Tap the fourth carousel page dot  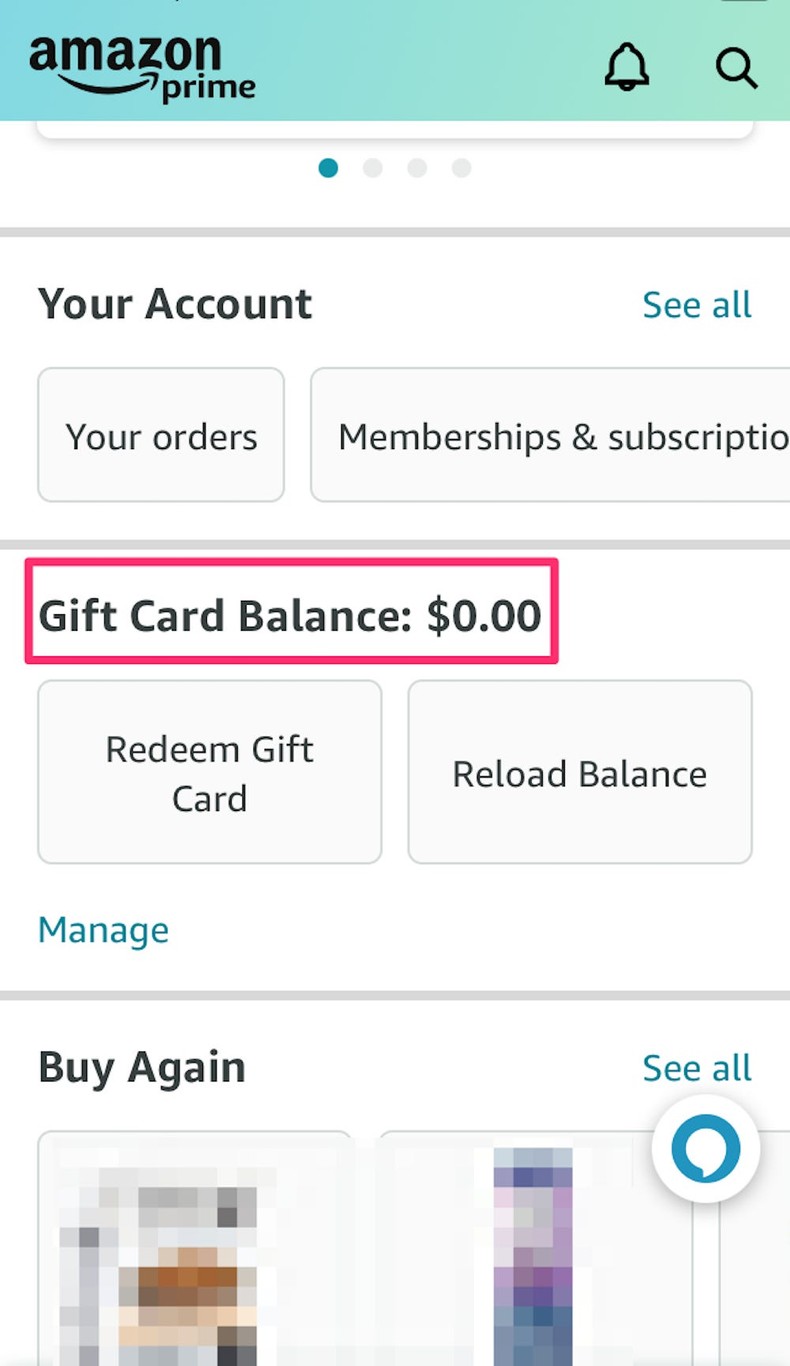[x=461, y=168]
